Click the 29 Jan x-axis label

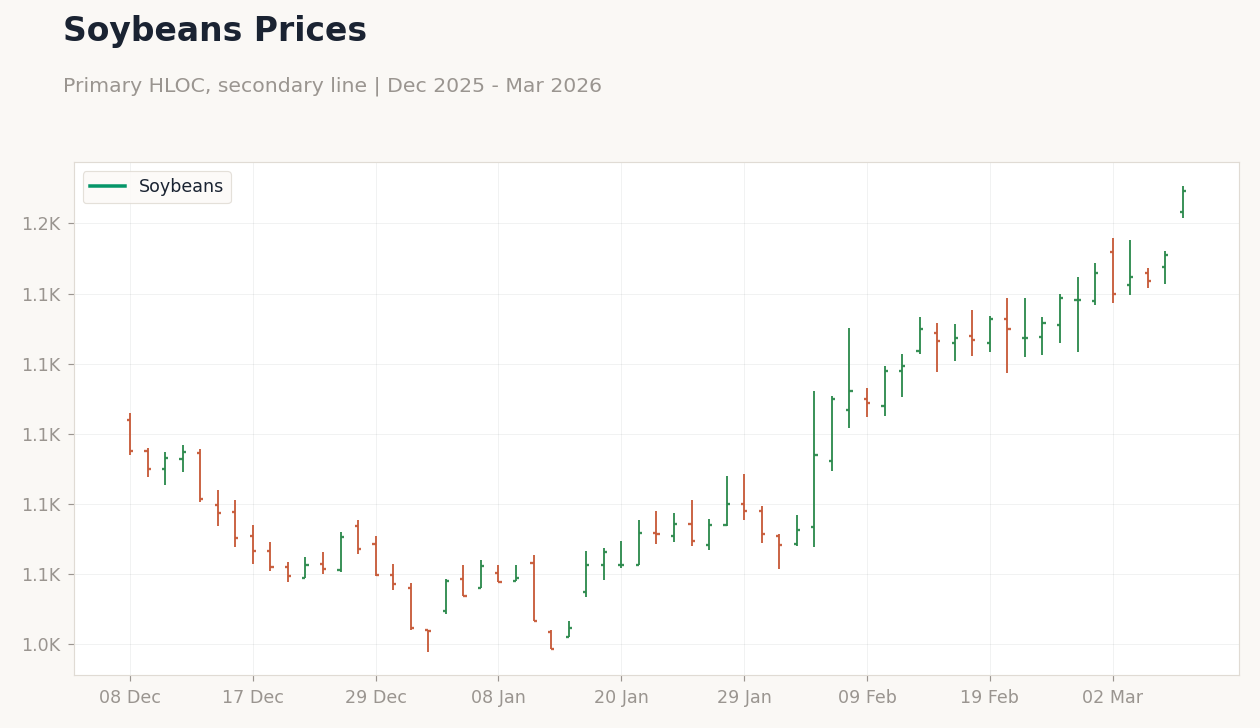point(744,698)
